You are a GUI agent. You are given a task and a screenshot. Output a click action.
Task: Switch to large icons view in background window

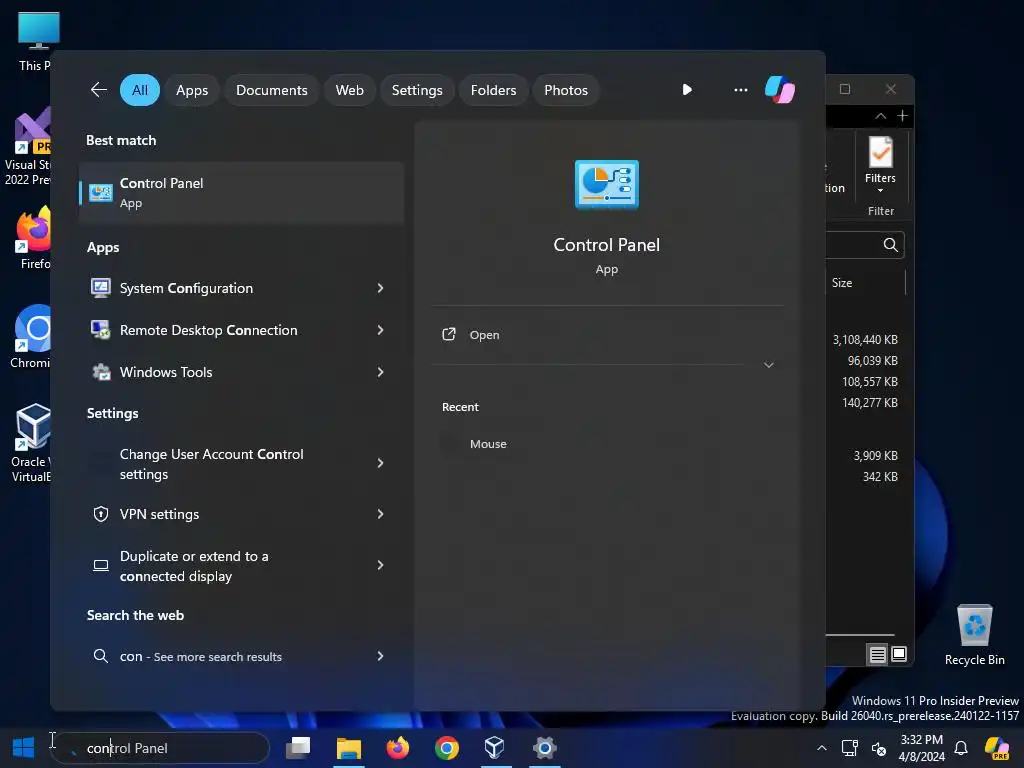(x=899, y=654)
